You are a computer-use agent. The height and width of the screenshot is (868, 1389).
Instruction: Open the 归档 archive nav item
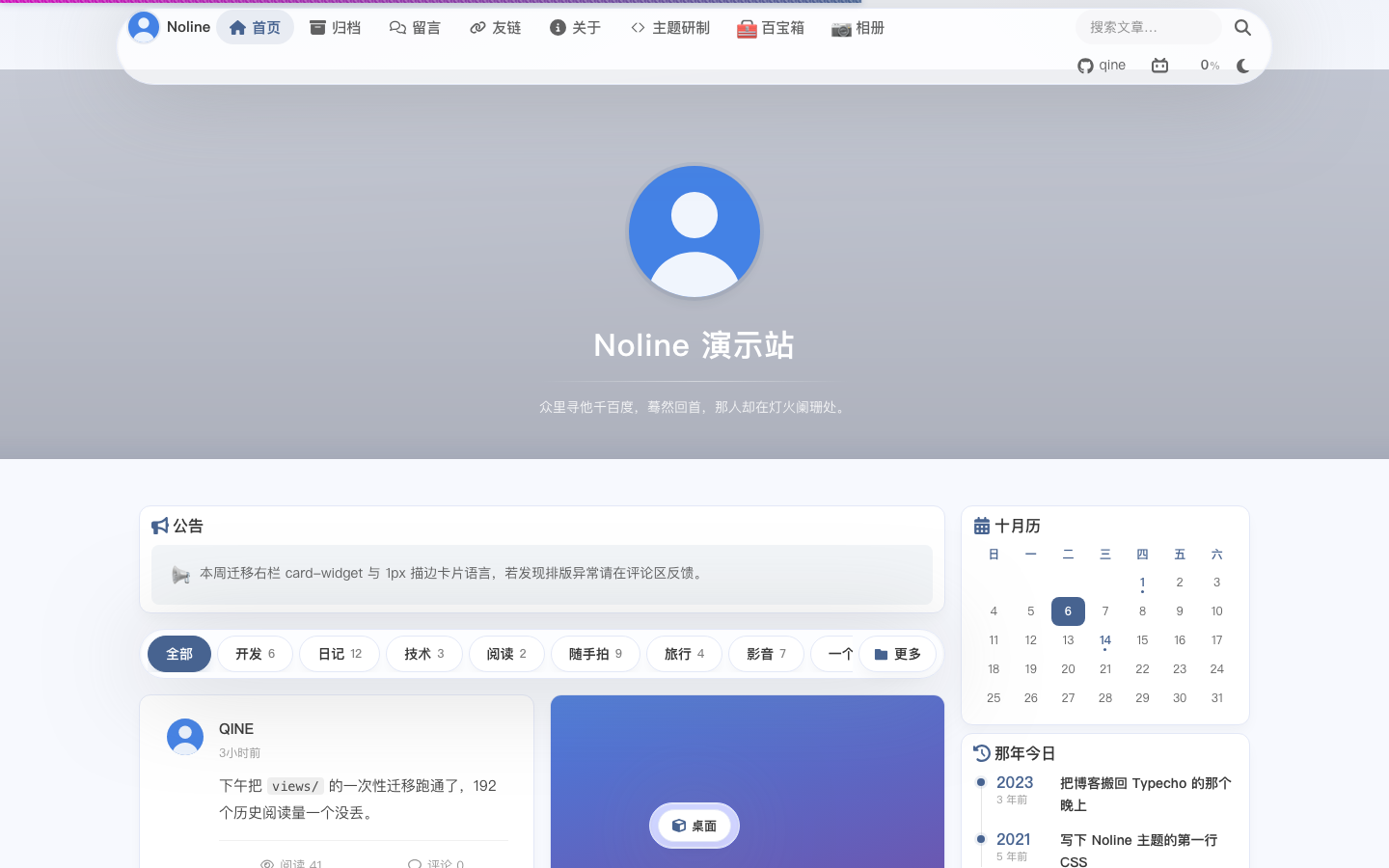coord(335,28)
